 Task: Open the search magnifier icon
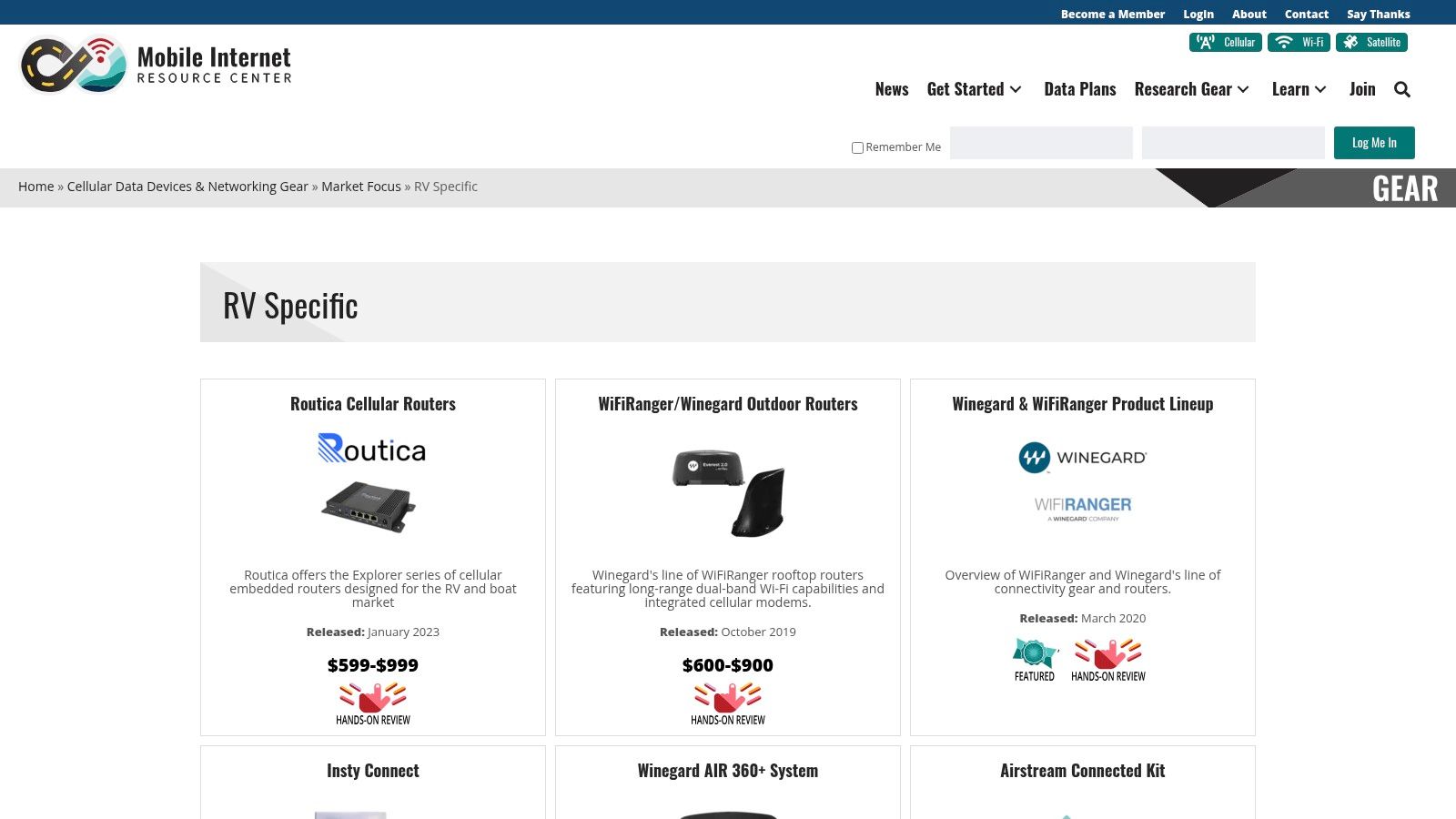(1402, 89)
